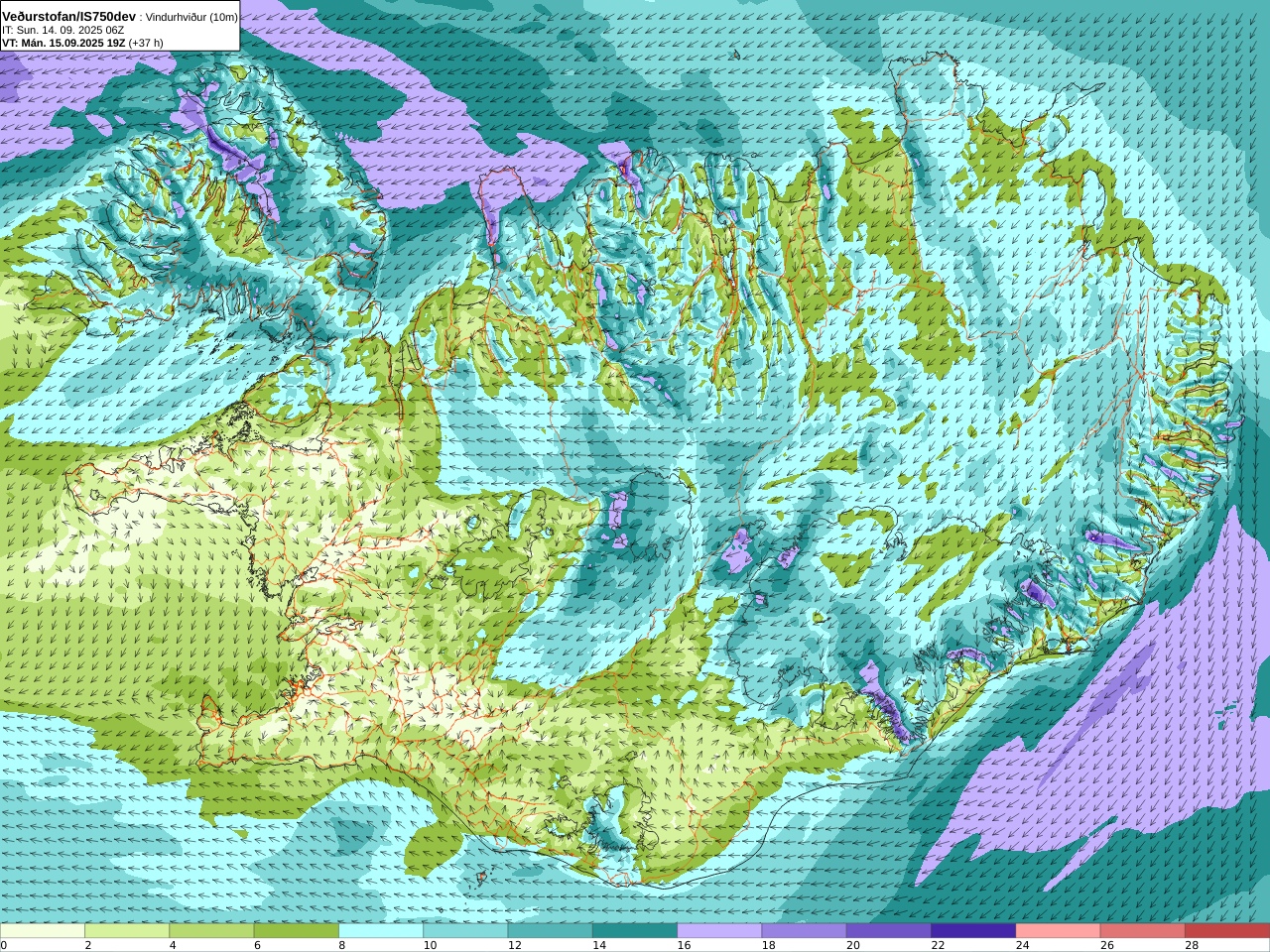Select the "Vindurhviður (10m)" label
This screenshot has height=952, width=1270.
(x=191, y=17)
